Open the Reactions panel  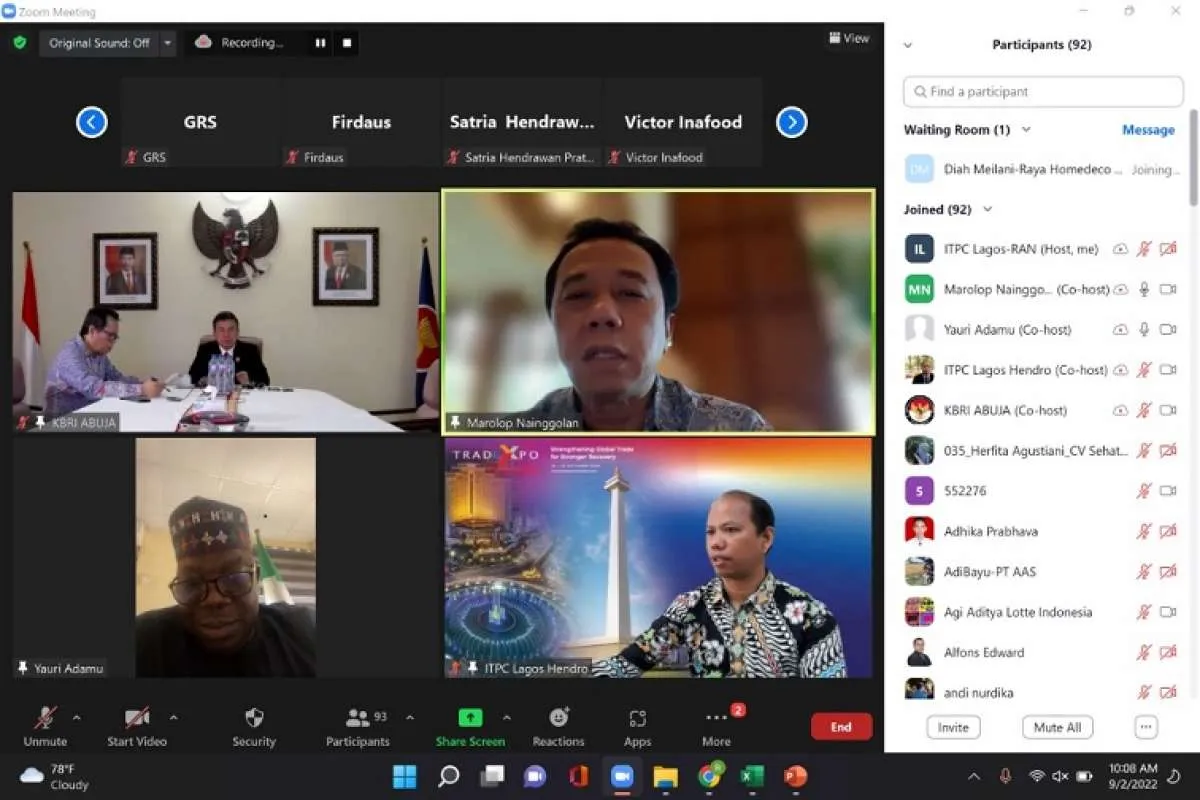click(558, 725)
